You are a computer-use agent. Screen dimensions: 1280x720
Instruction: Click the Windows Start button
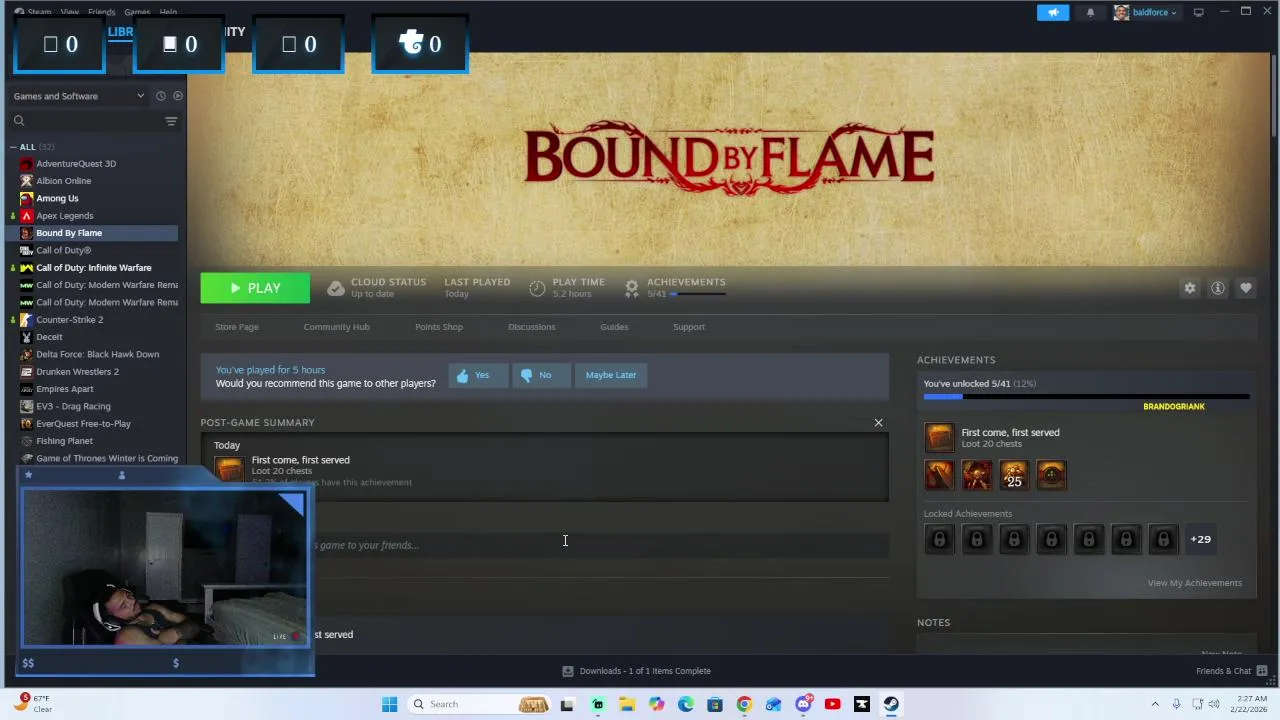pyautogui.click(x=389, y=704)
